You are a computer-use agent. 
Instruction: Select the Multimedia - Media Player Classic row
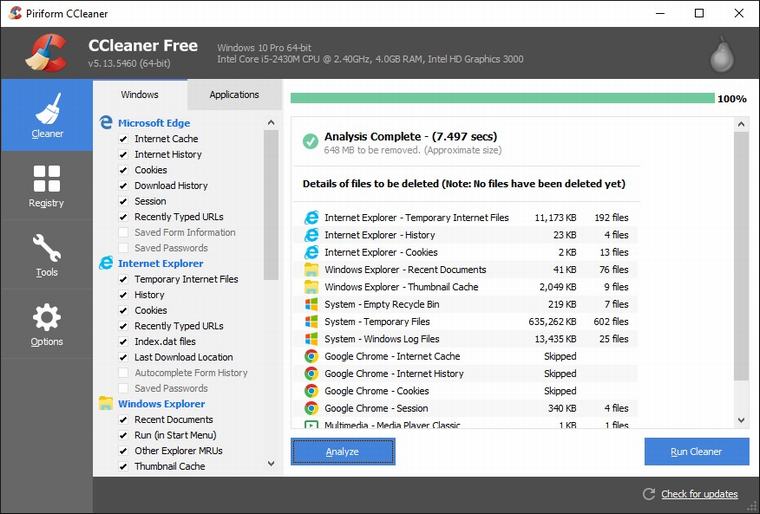(x=464, y=424)
